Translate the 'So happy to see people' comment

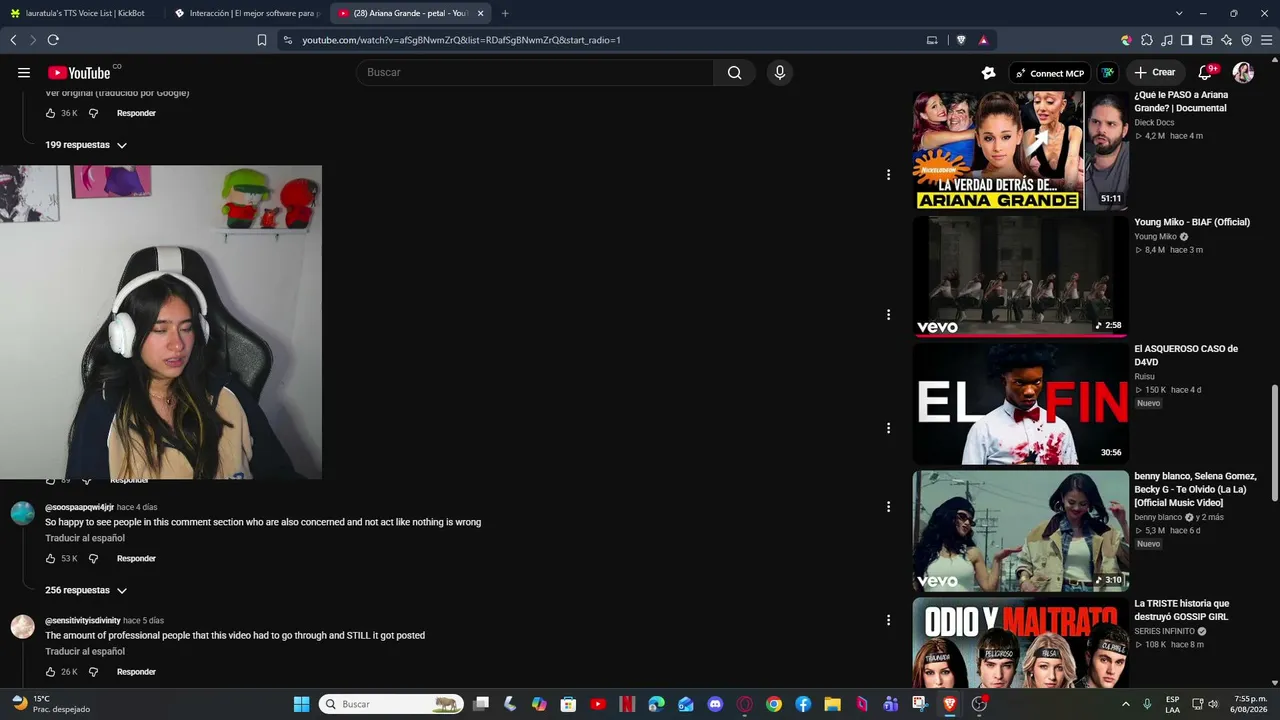85,538
